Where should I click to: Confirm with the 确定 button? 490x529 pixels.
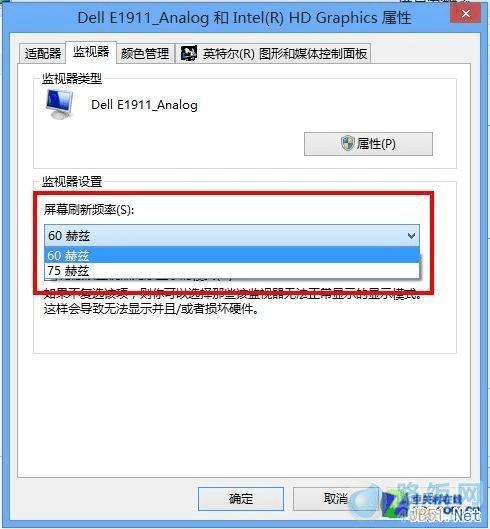(241, 499)
